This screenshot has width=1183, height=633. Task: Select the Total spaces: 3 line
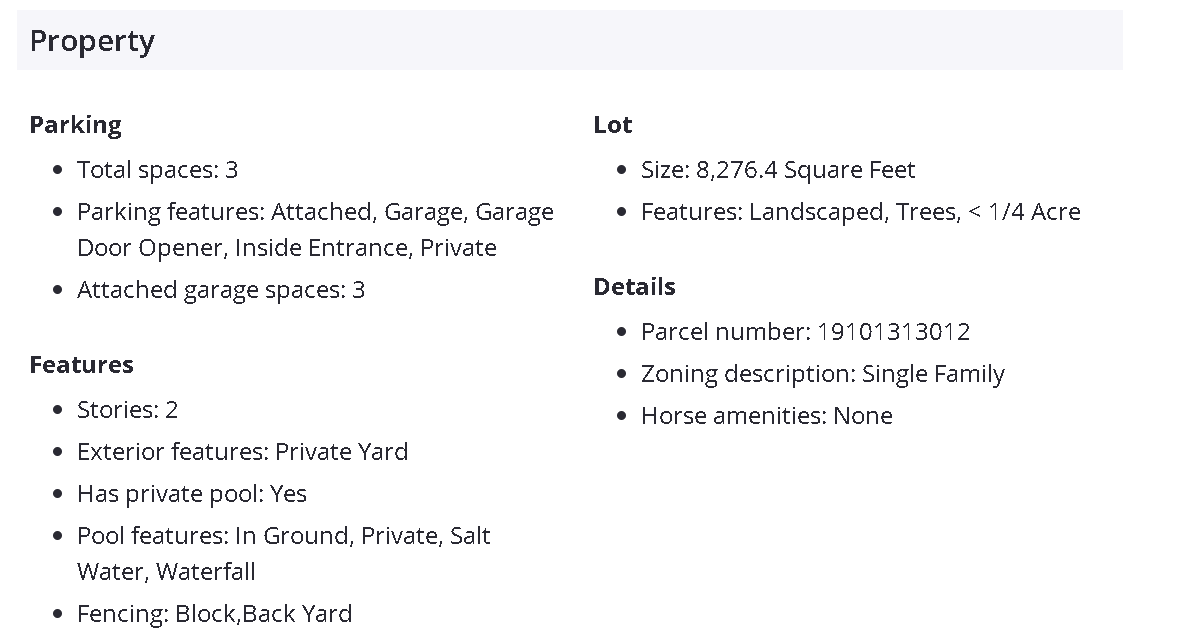point(157,170)
